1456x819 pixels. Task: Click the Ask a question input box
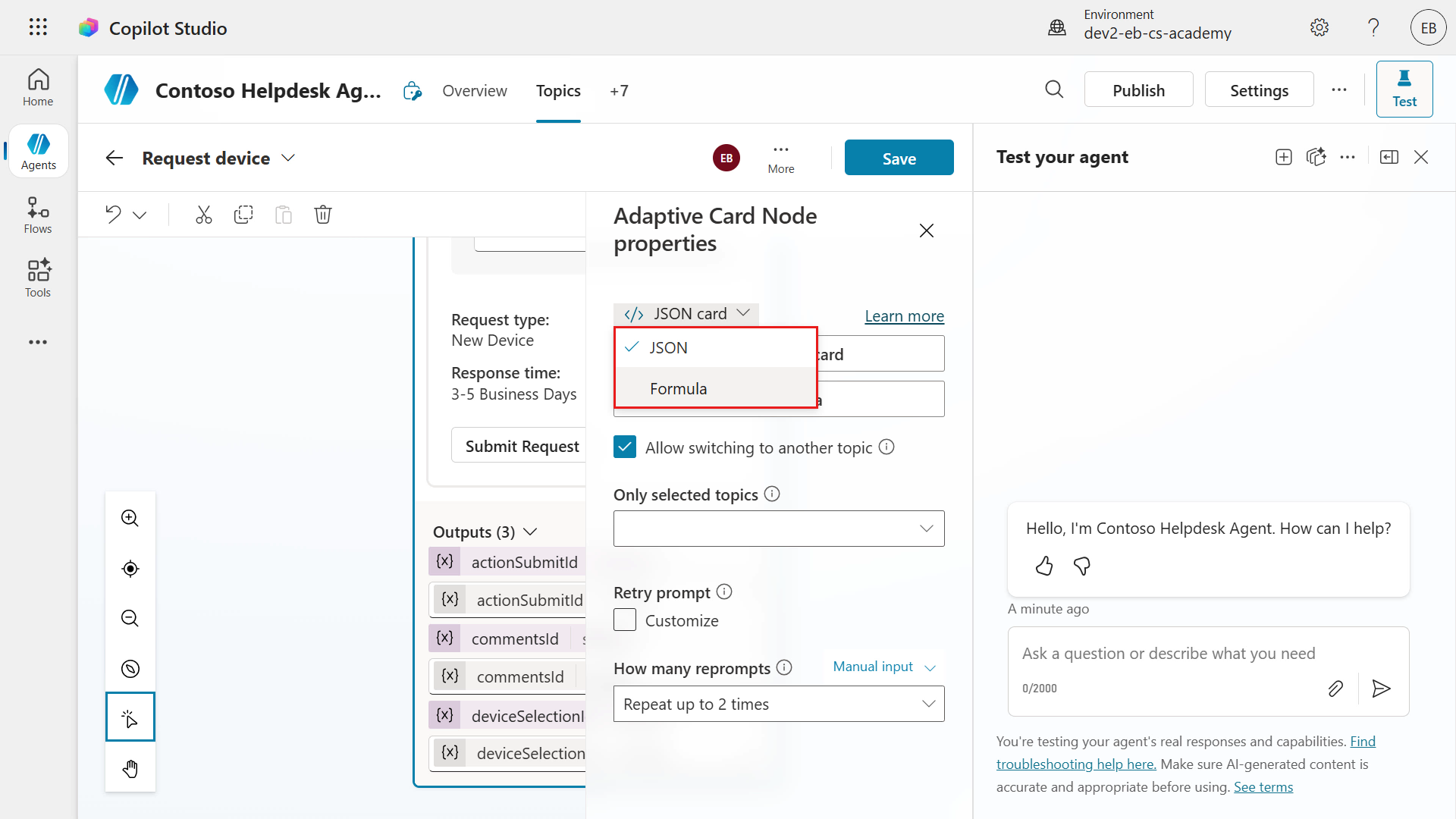tap(1168, 654)
